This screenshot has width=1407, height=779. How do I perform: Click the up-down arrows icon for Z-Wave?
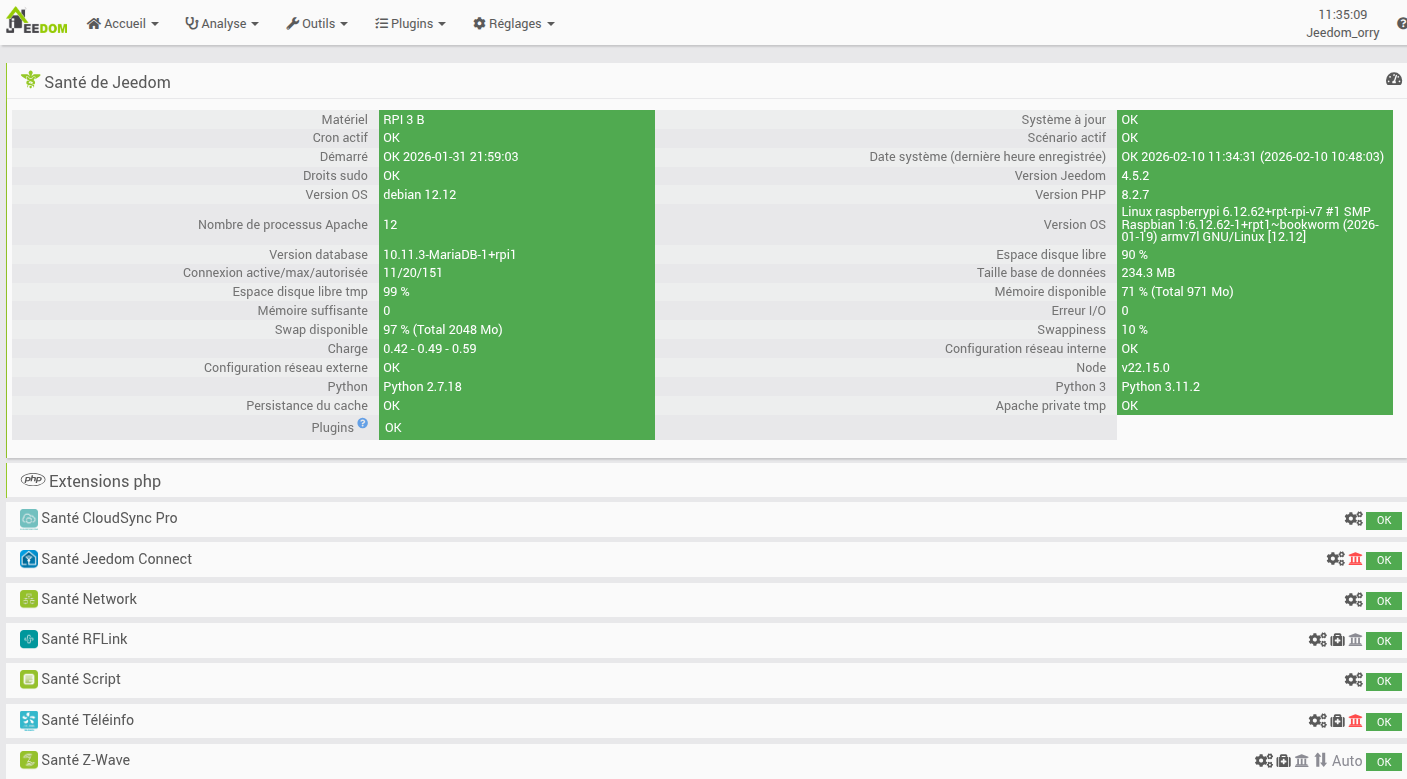1321,761
